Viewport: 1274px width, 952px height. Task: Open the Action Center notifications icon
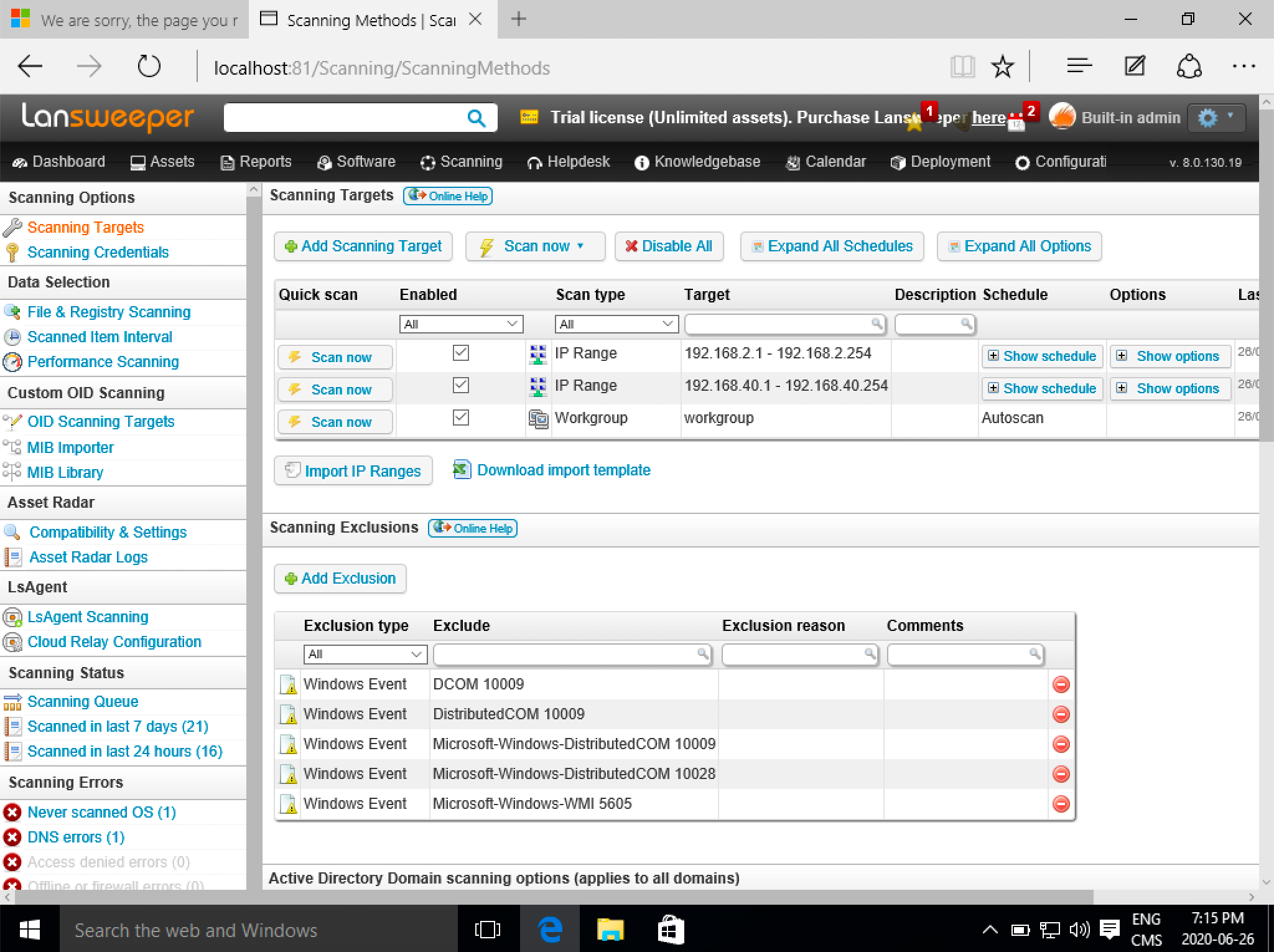(1110, 930)
